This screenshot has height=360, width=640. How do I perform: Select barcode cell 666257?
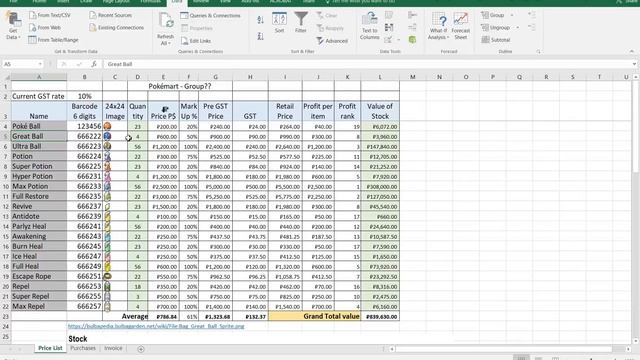point(84,307)
